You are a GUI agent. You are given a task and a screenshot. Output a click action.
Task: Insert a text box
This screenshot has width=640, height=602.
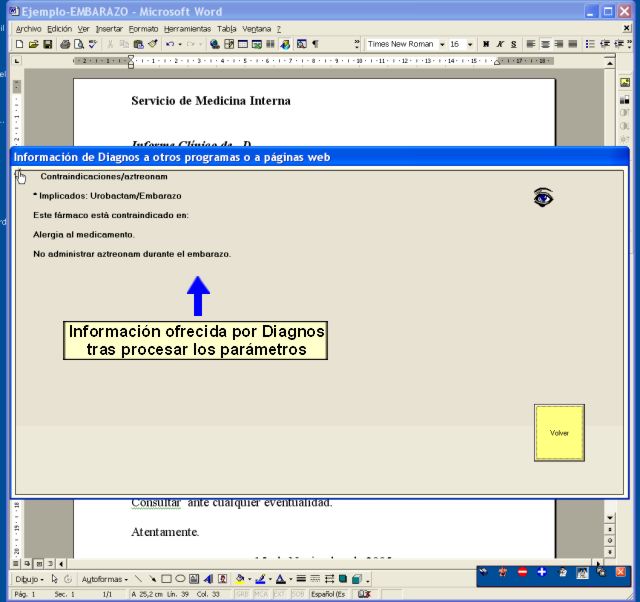click(194, 579)
